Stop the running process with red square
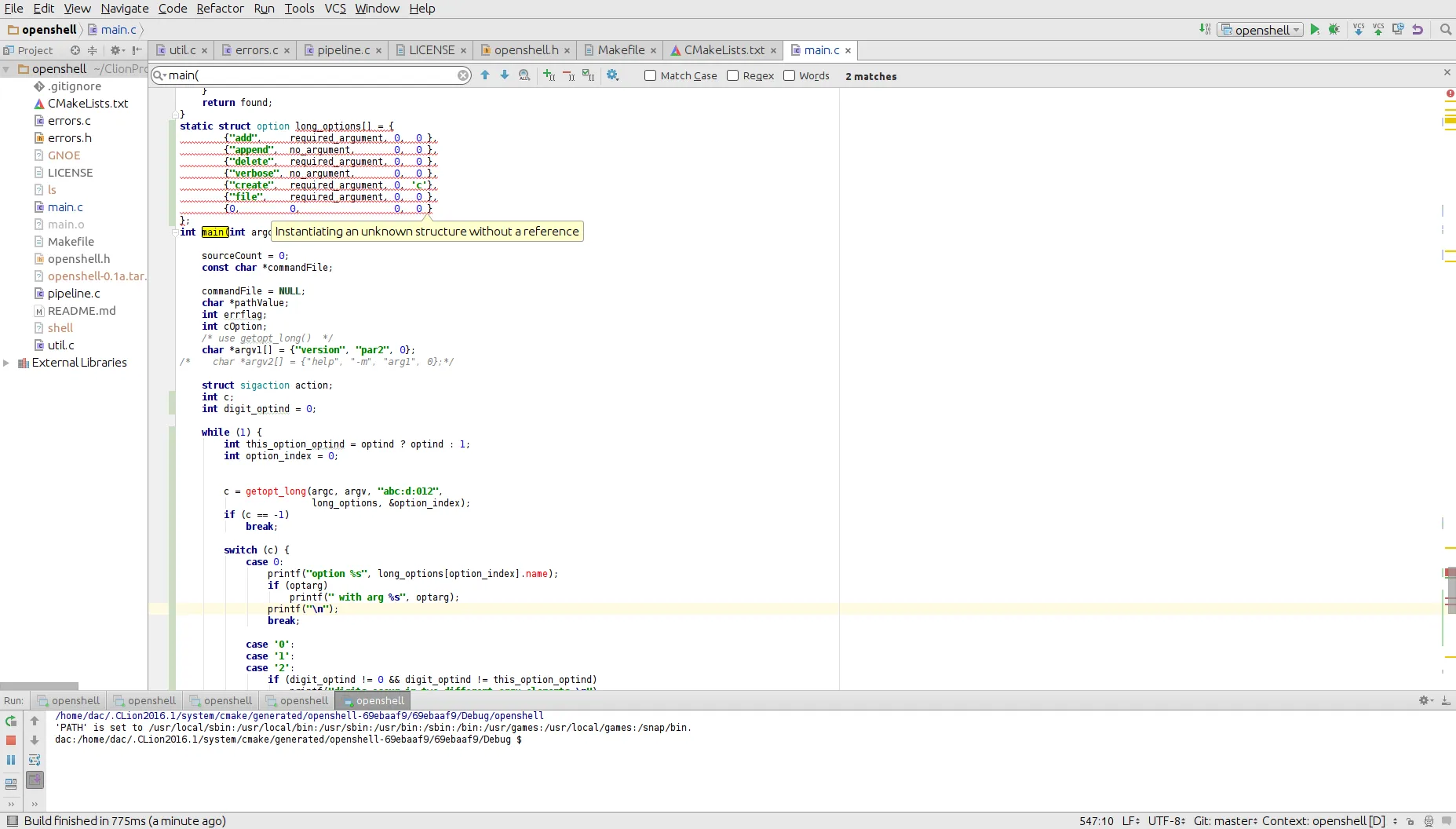Viewport: 1456px width, 829px height. click(x=11, y=740)
